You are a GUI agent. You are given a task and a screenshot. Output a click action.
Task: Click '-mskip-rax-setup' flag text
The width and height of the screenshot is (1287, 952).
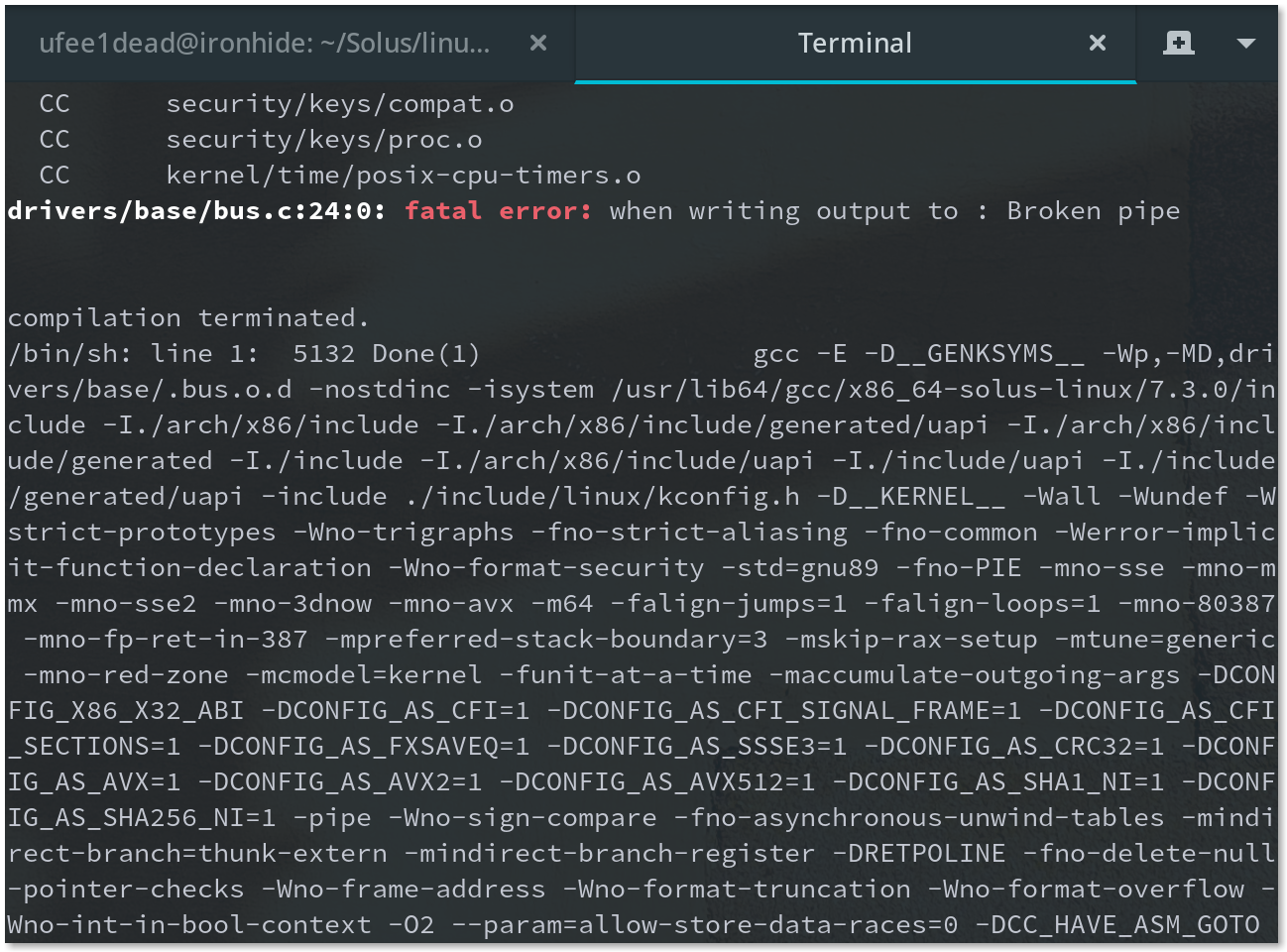911,640
